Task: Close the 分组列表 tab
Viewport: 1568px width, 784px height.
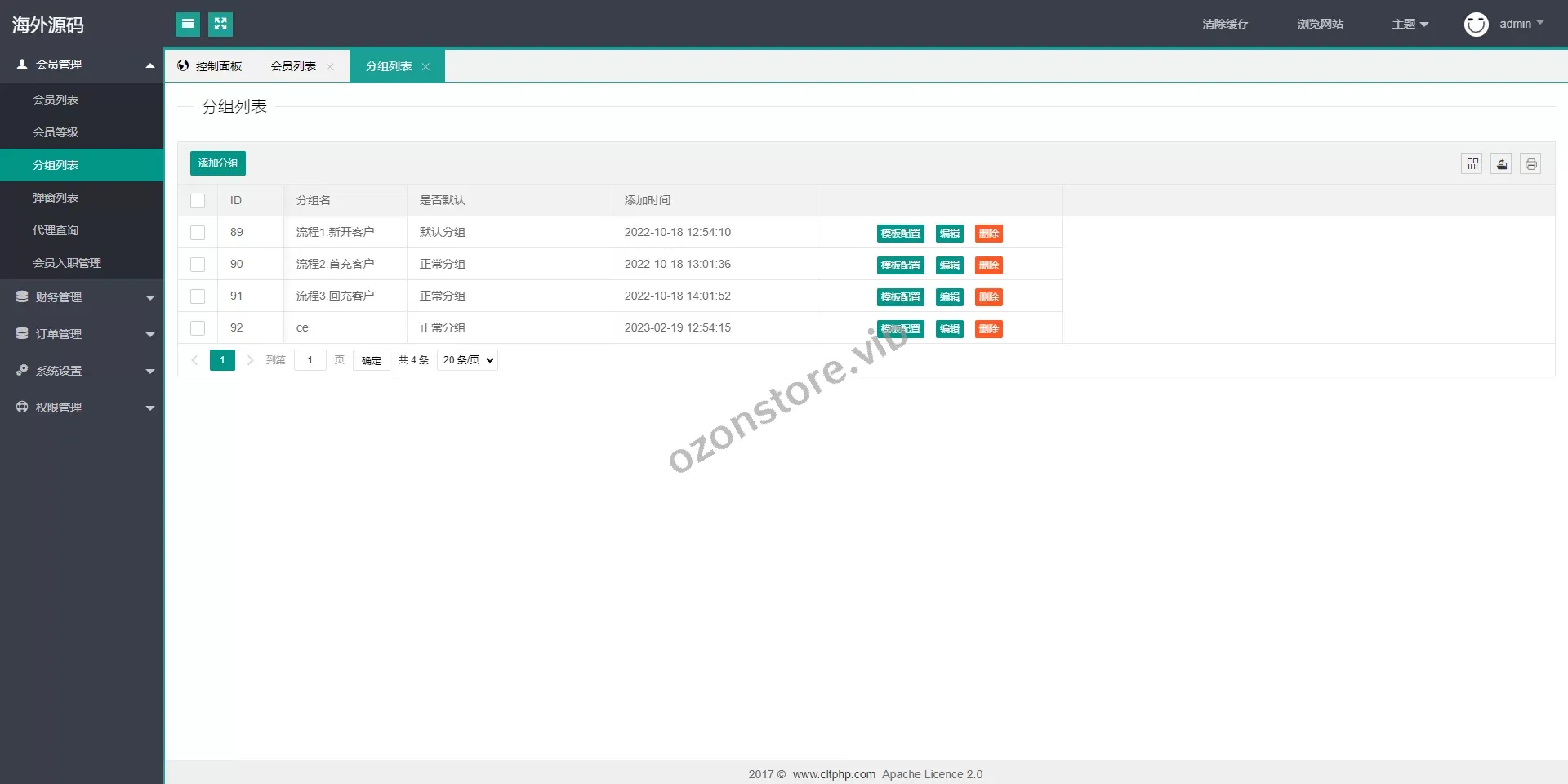Action: coord(425,67)
